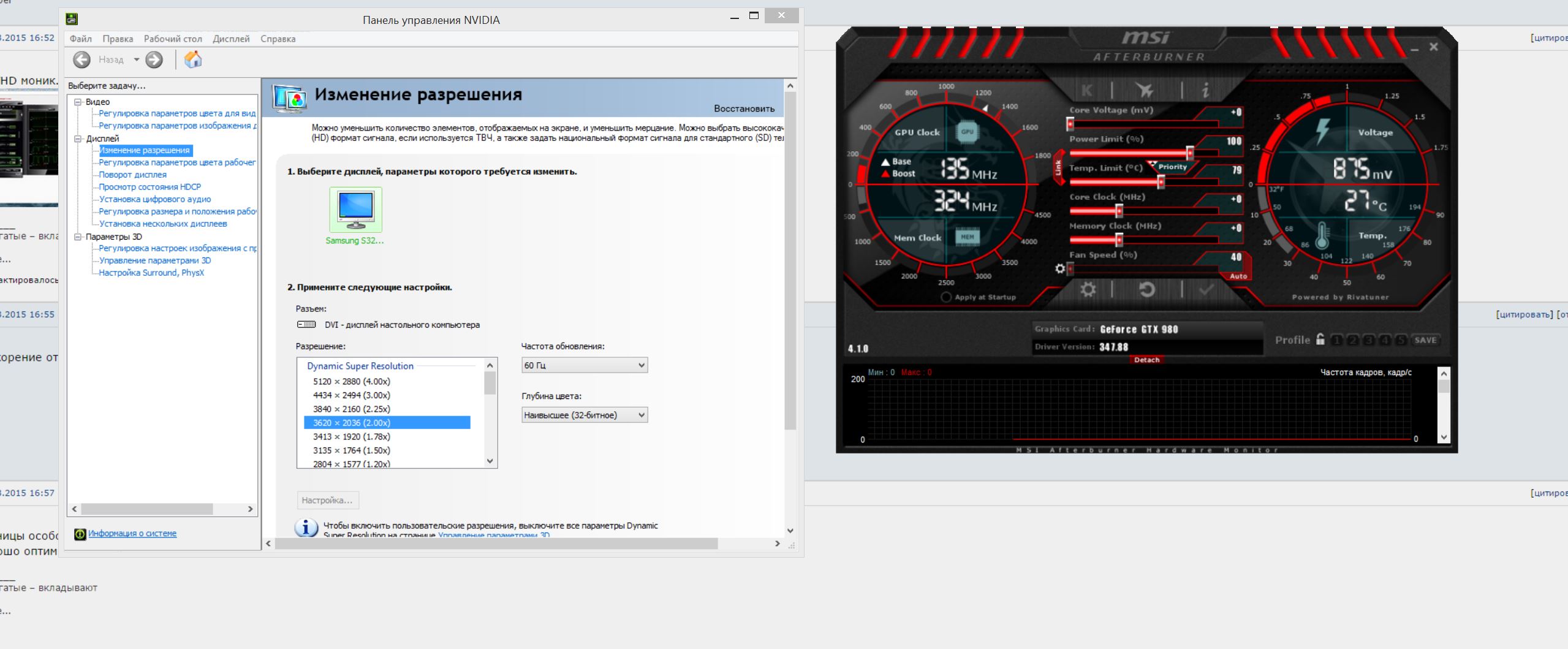Open the info 'i' icon in Afterburner
Viewport: 1568px width, 649px height.
[1205, 91]
